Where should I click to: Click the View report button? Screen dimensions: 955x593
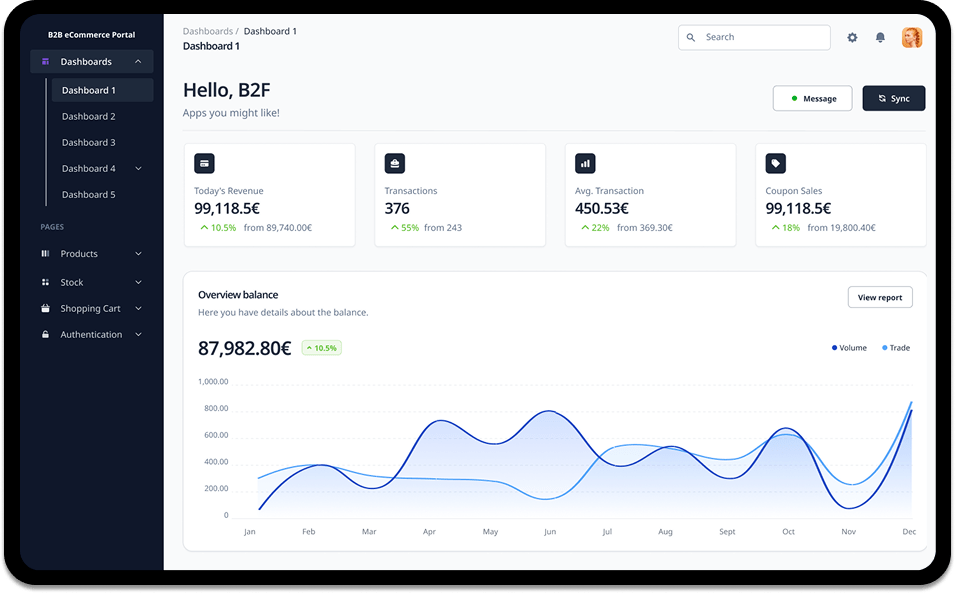click(880, 297)
